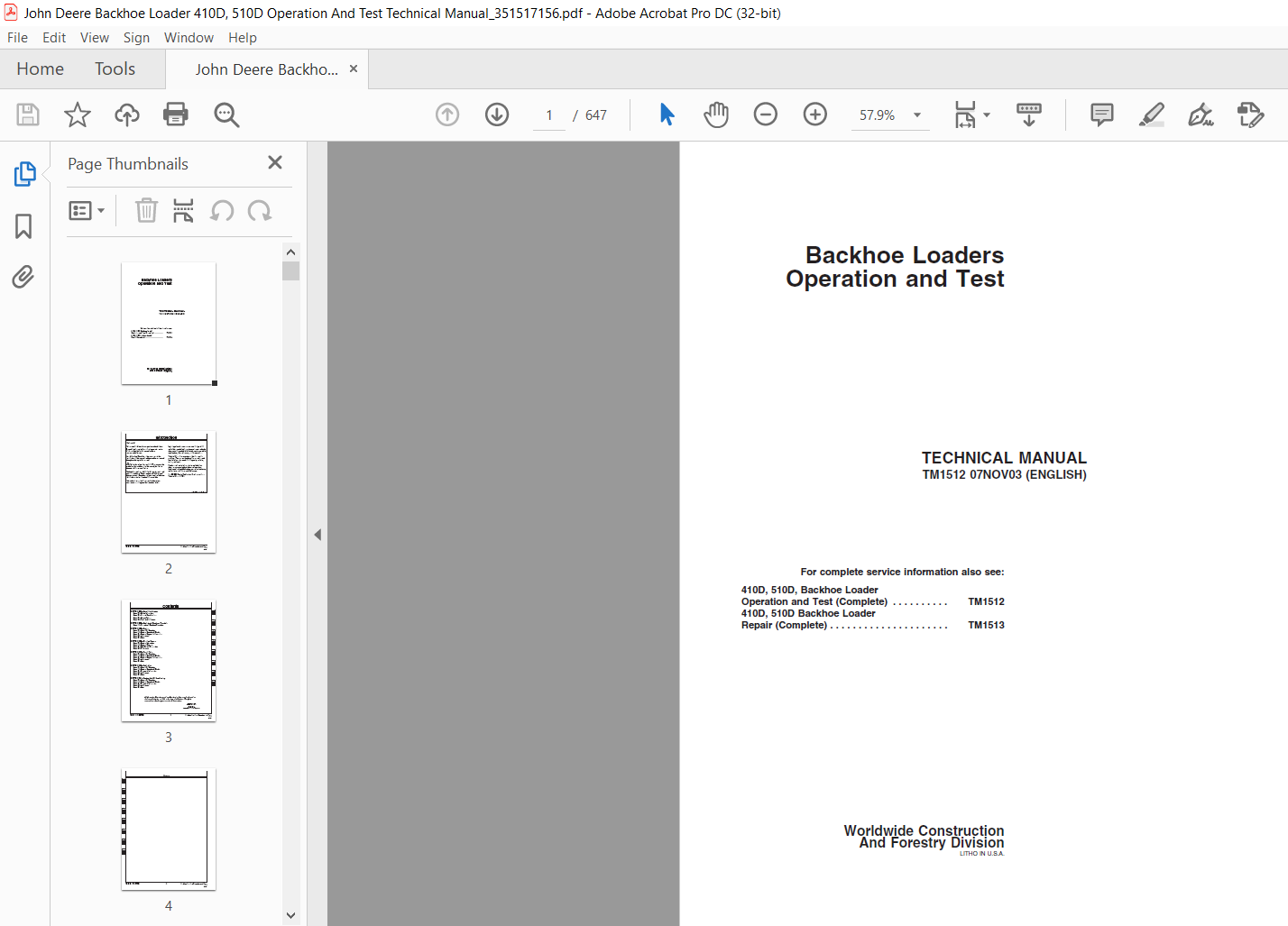Select page 2 thumbnail
Image resolution: width=1288 pixels, height=926 pixels.
coord(169,492)
